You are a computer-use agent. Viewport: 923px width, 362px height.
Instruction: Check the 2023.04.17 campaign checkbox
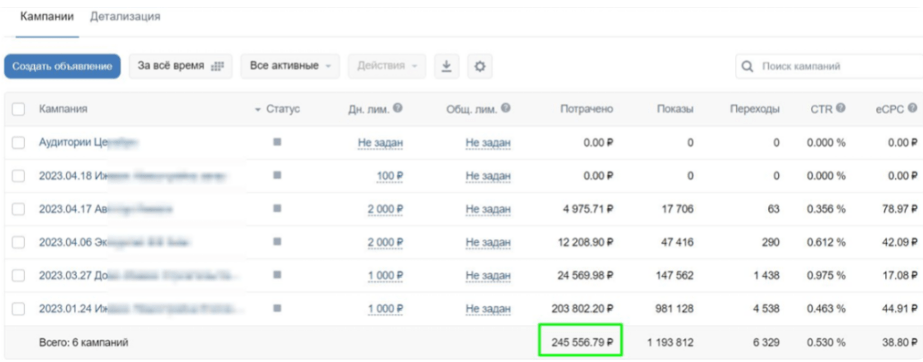click(18, 209)
